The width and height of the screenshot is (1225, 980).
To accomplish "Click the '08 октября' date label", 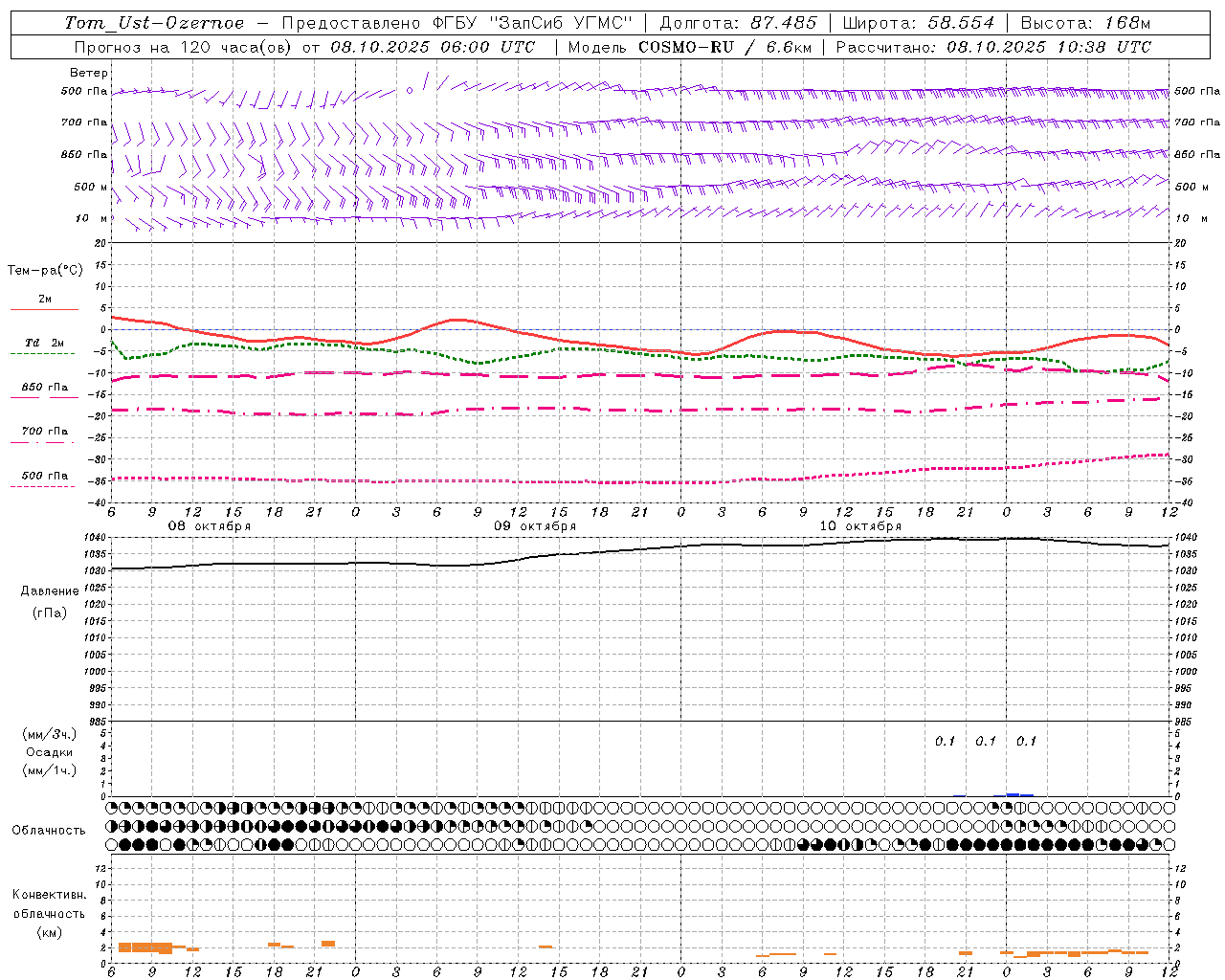I will point(210,526).
